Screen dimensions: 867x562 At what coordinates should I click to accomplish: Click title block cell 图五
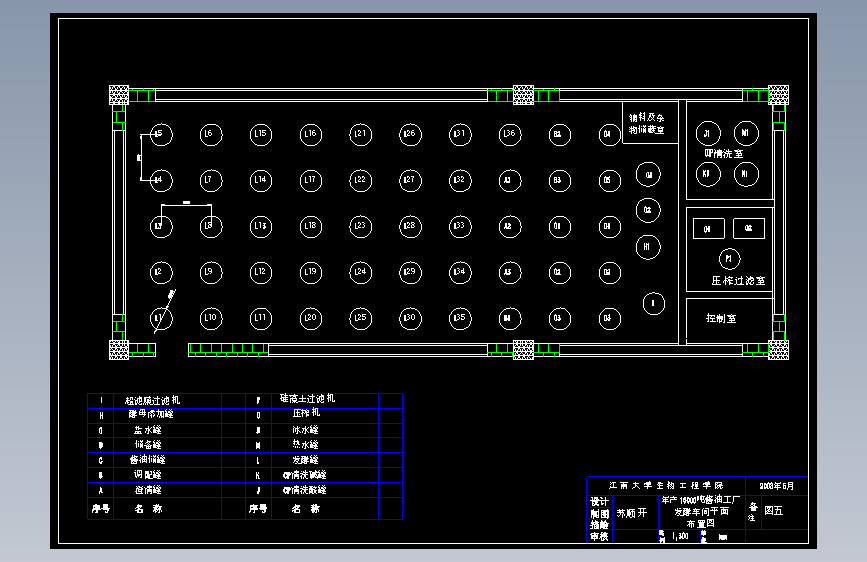[x=774, y=511]
